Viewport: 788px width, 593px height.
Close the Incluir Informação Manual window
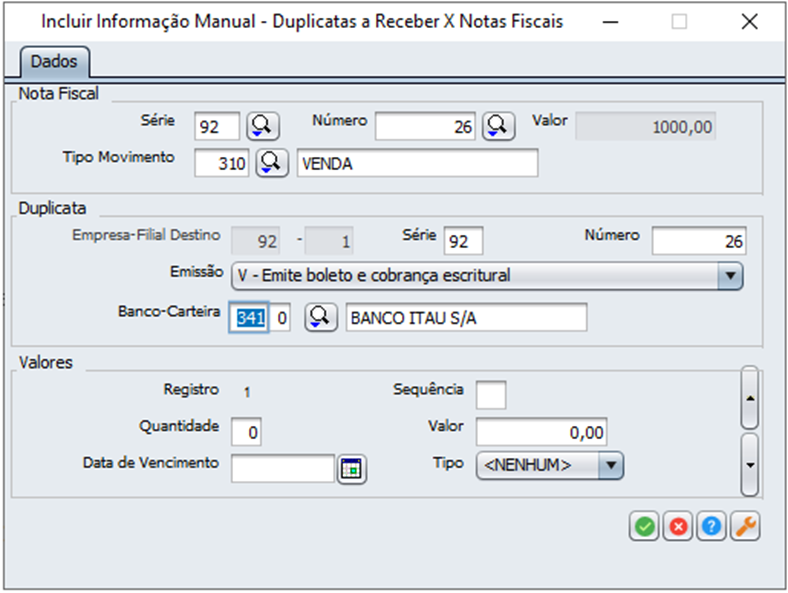(x=749, y=22)
